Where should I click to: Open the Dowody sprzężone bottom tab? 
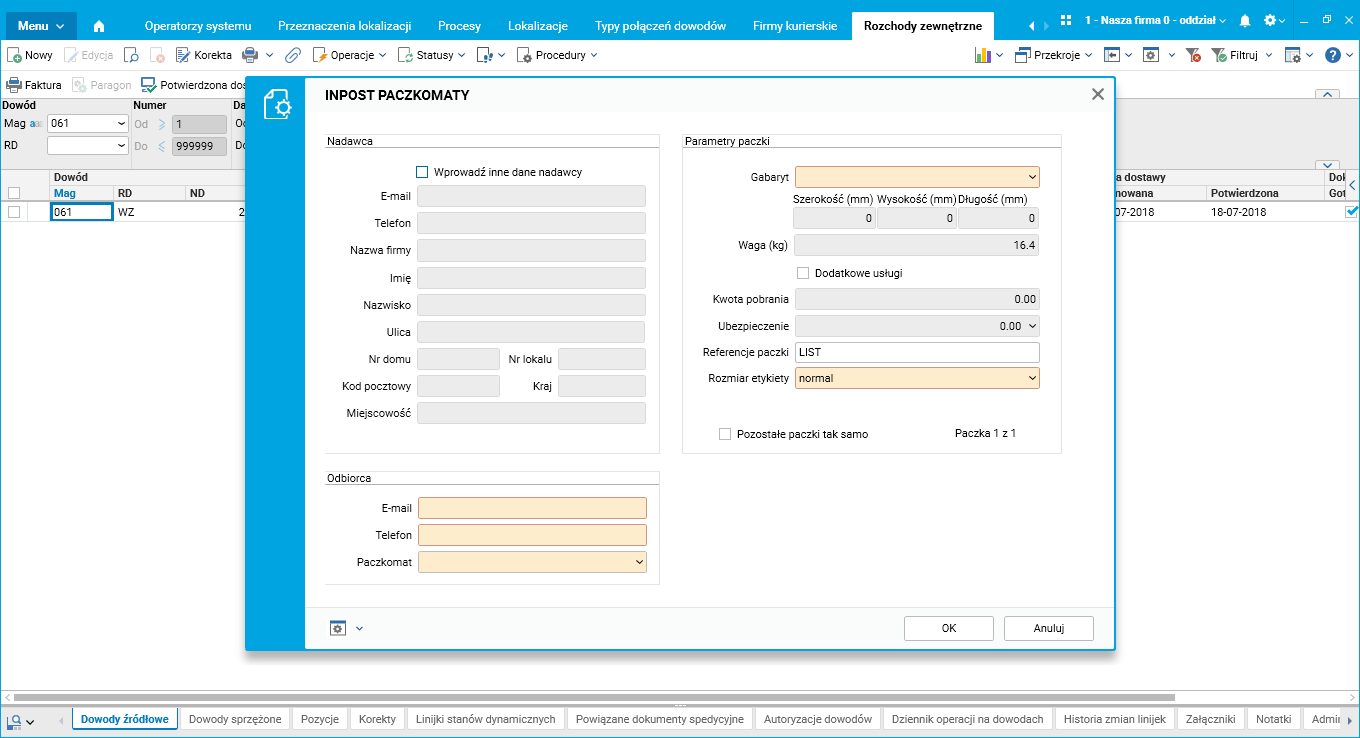[x=235, y=719]
